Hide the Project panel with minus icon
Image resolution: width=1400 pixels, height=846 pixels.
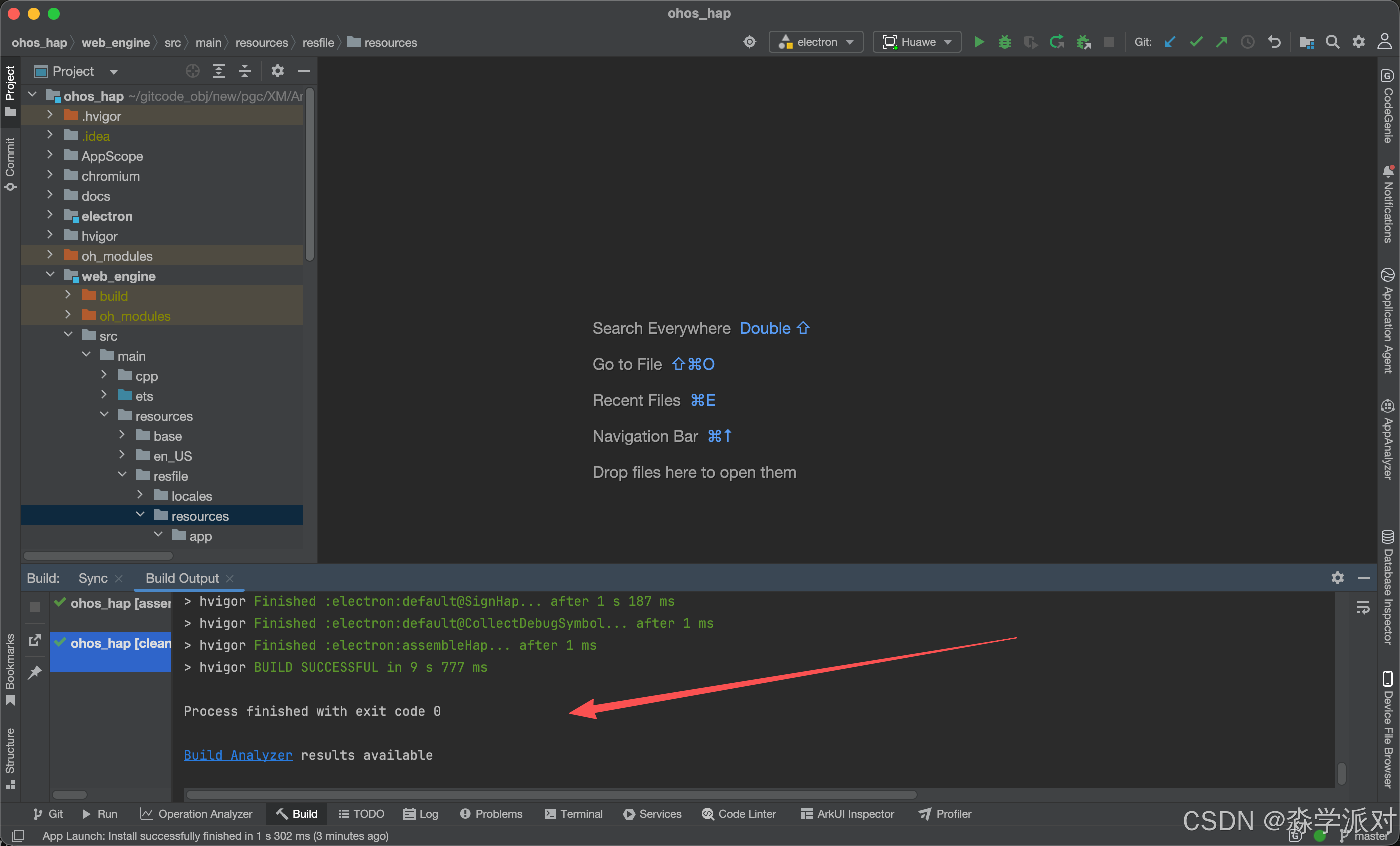304,71
